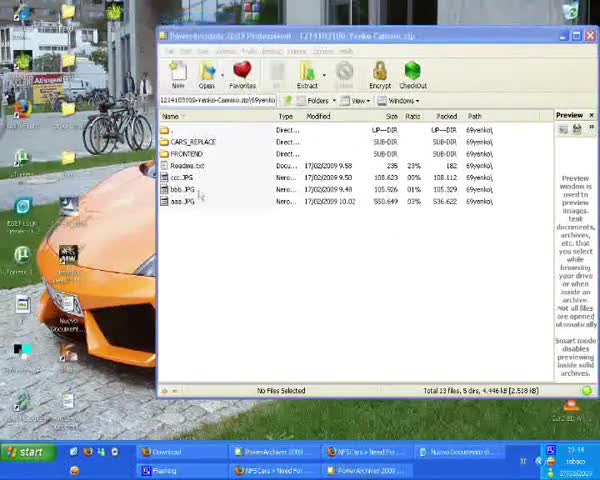Close the Preview panel
Image resolution: width=600 pixels, height=480 pixels.
click(591, 116)
